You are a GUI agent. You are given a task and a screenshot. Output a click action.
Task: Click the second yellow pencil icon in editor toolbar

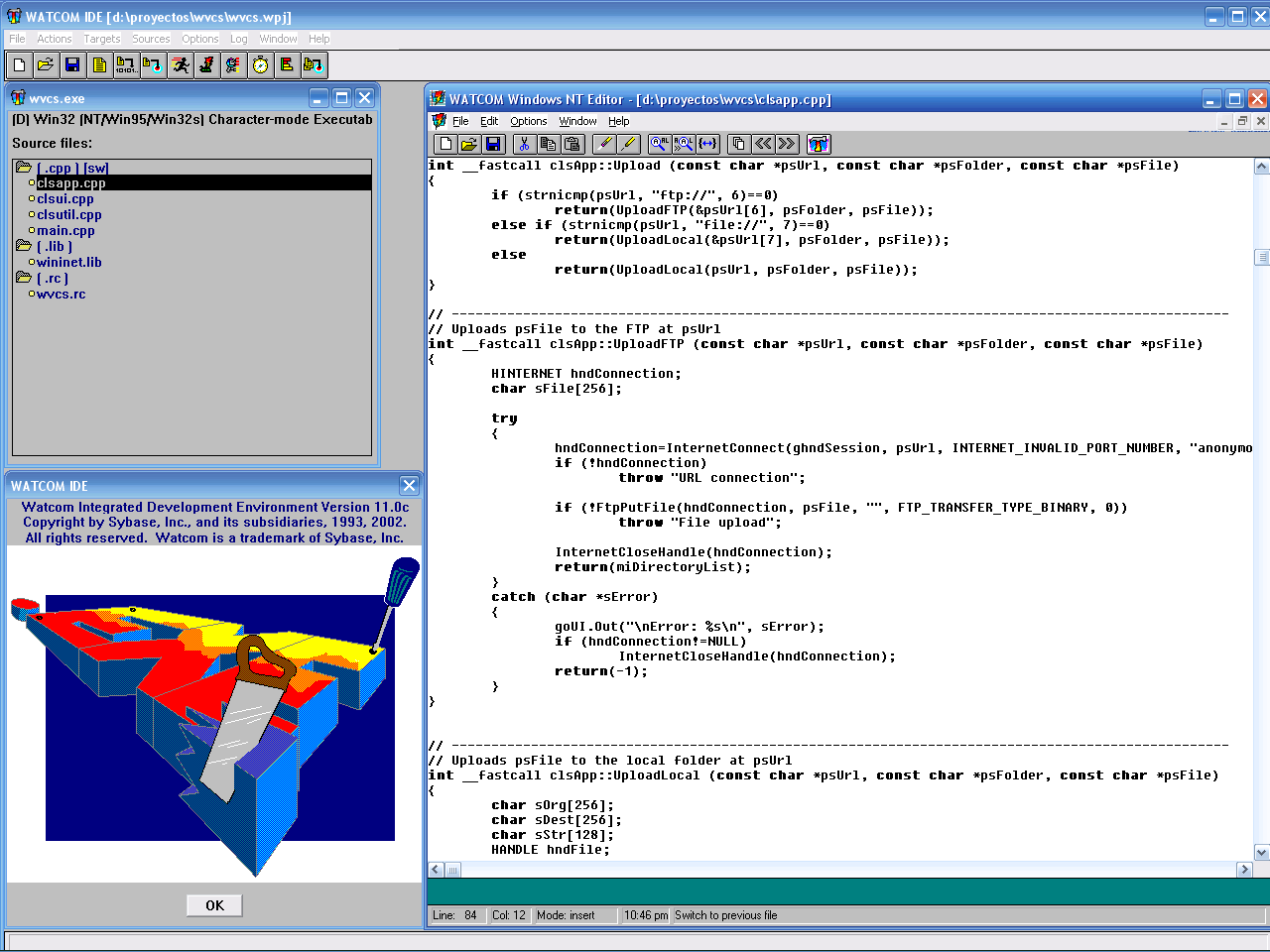pyautogui.click(x=628, y=144)
